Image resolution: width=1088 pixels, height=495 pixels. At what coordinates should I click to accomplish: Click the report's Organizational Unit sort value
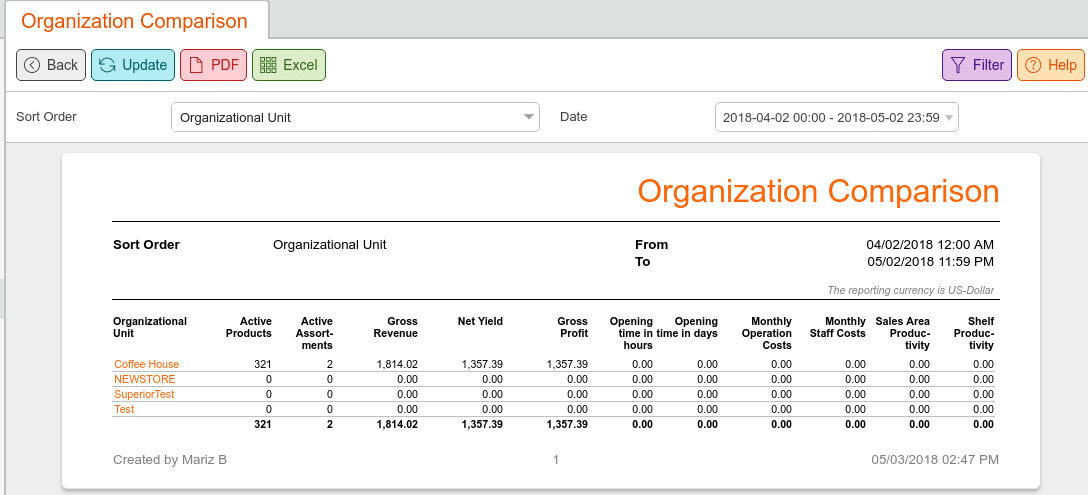[330, 244]
